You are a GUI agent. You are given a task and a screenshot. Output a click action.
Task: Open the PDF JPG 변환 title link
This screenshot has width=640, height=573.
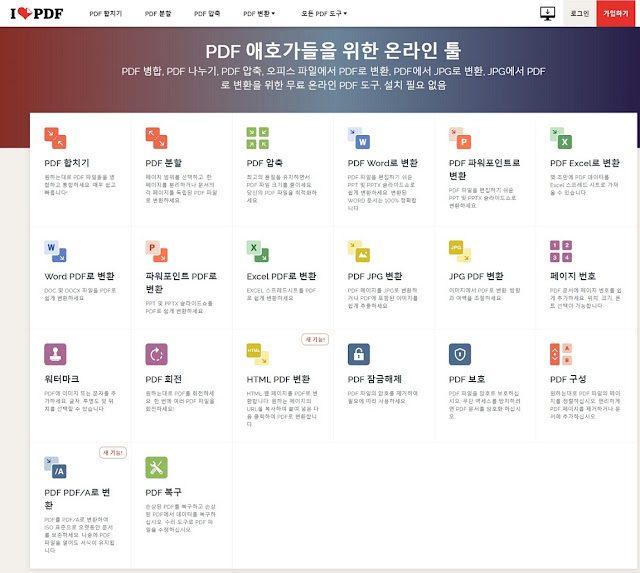point(375,276)
